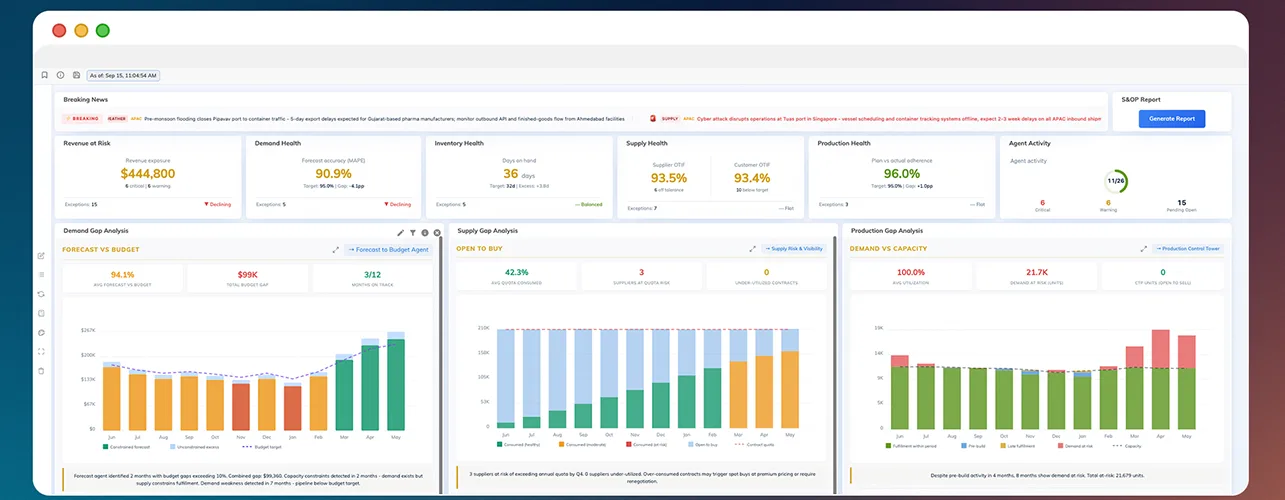Viewport: 1285px width, 500px height.
Task: Open the Tuas port cyber attack news
Action: [x=898, y=118]
